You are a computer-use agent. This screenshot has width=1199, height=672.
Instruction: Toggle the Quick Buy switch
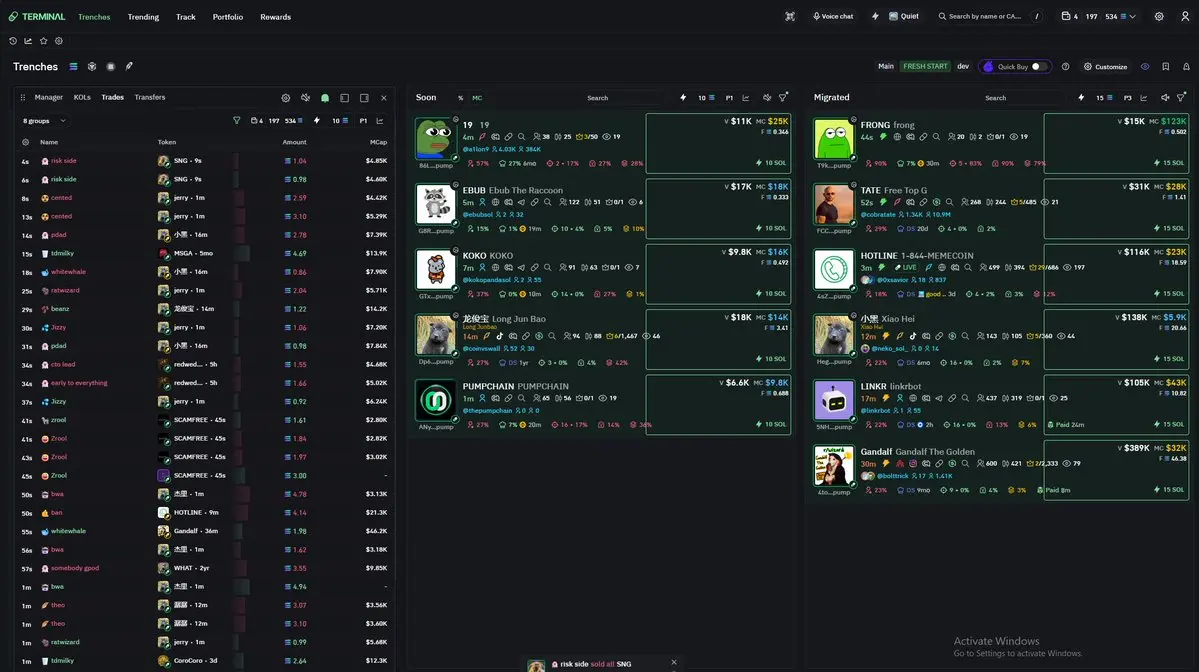pyautogui.click(x=1038, y=67)
